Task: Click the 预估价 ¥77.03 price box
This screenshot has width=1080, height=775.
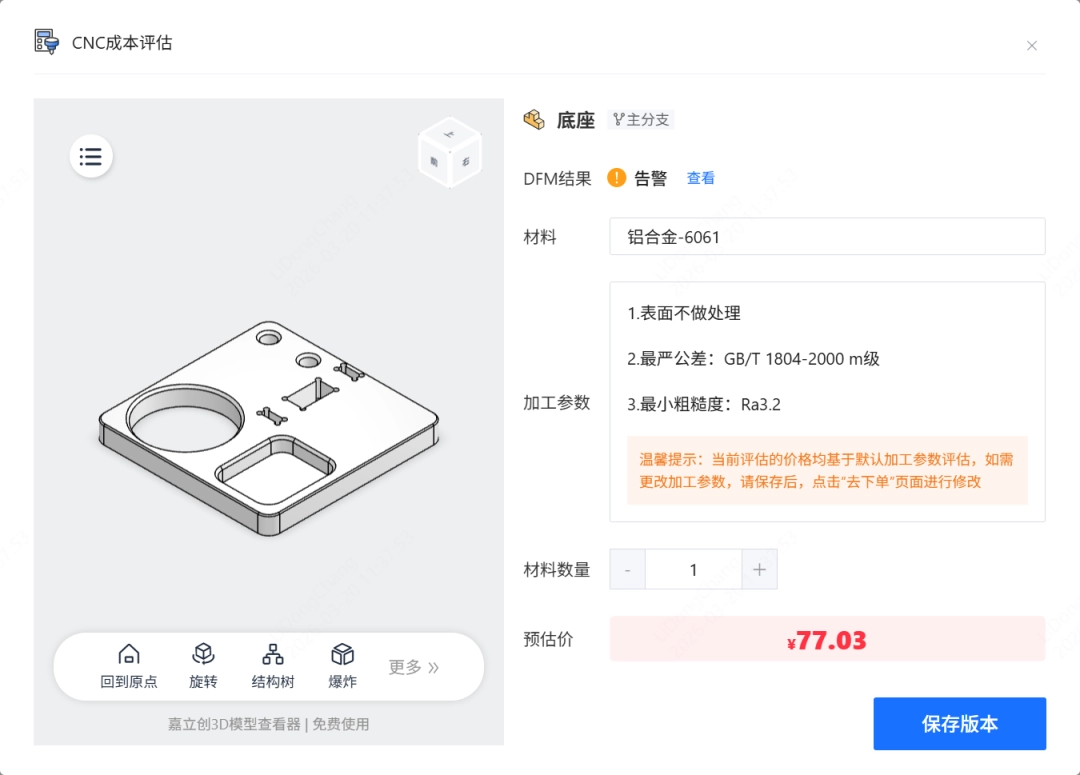Action: coord(827,639)
